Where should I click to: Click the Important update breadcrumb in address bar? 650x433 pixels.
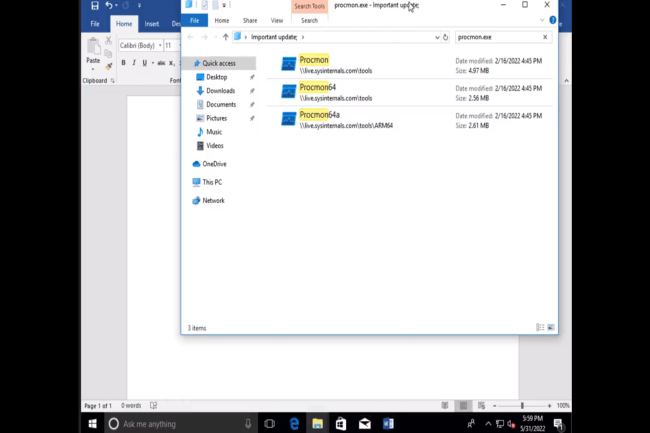pos(274,37)
